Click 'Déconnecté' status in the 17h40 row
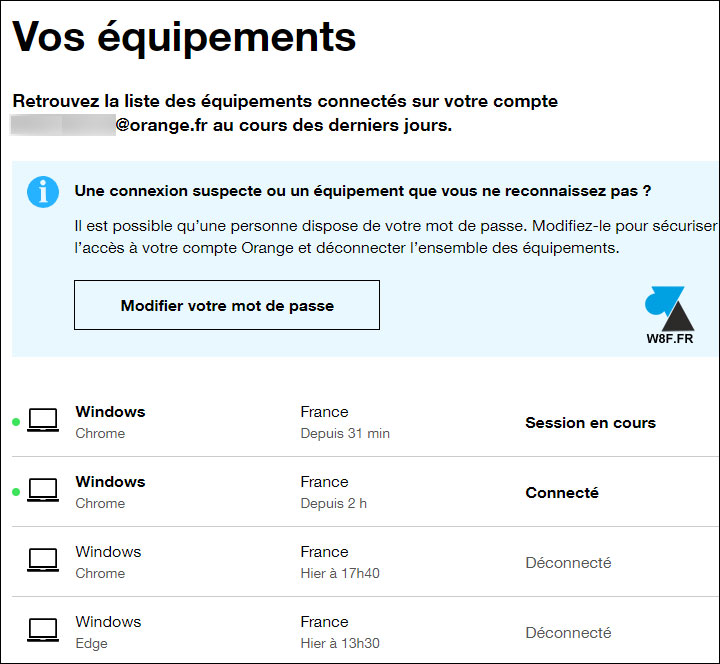This screenshot has height=664, width=720. [x=568, y=563]
